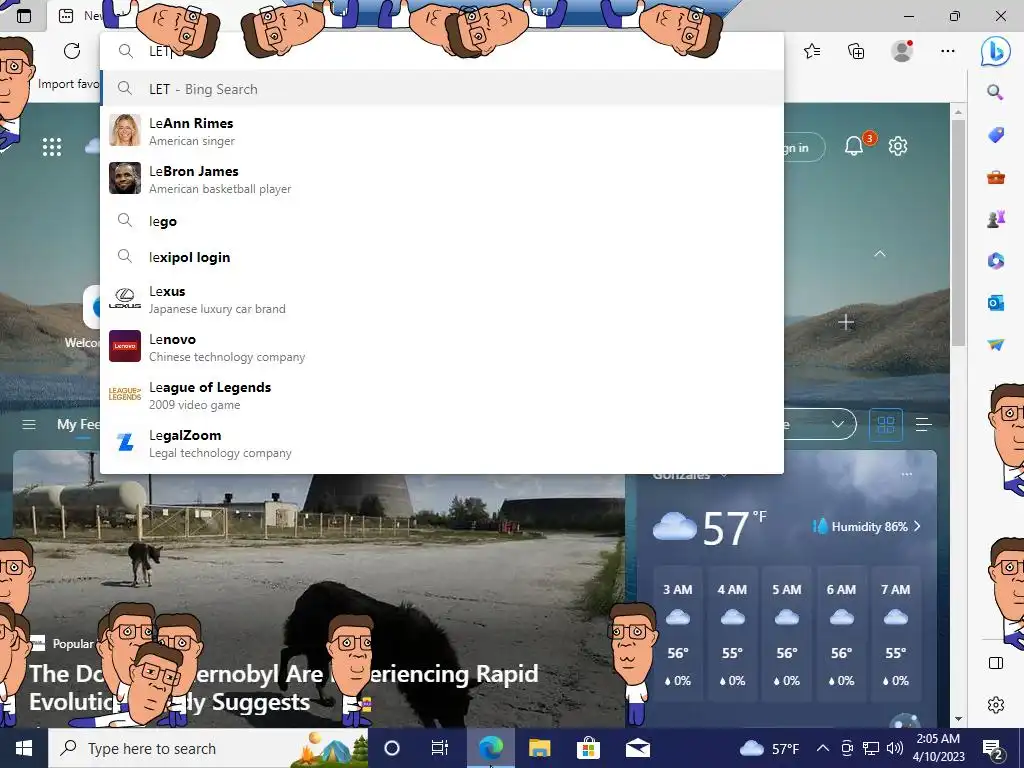Open the Bing chat sidebar icon
Screen dimensions: 1024x768
point(995,52)
